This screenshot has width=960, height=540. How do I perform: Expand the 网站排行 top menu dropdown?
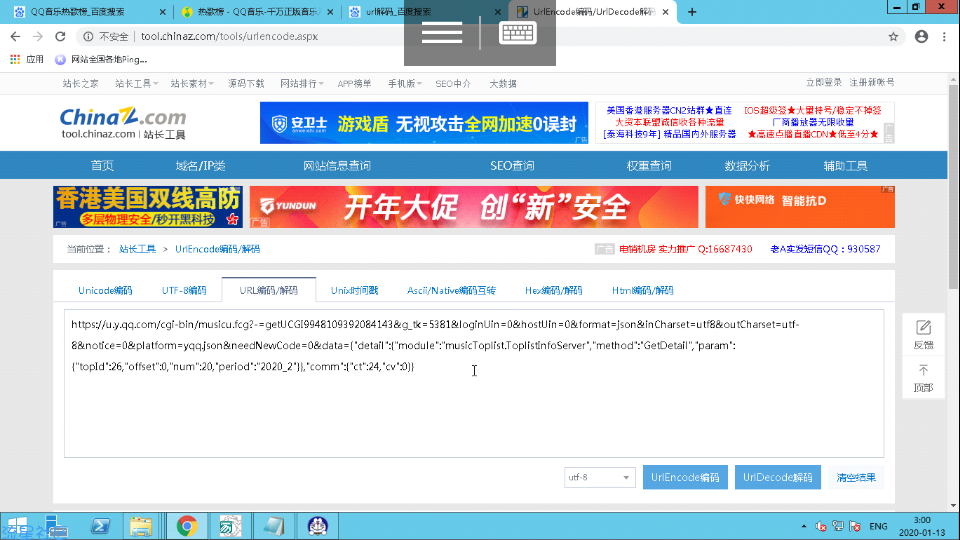pyautogui.click(x=301, y=84)
